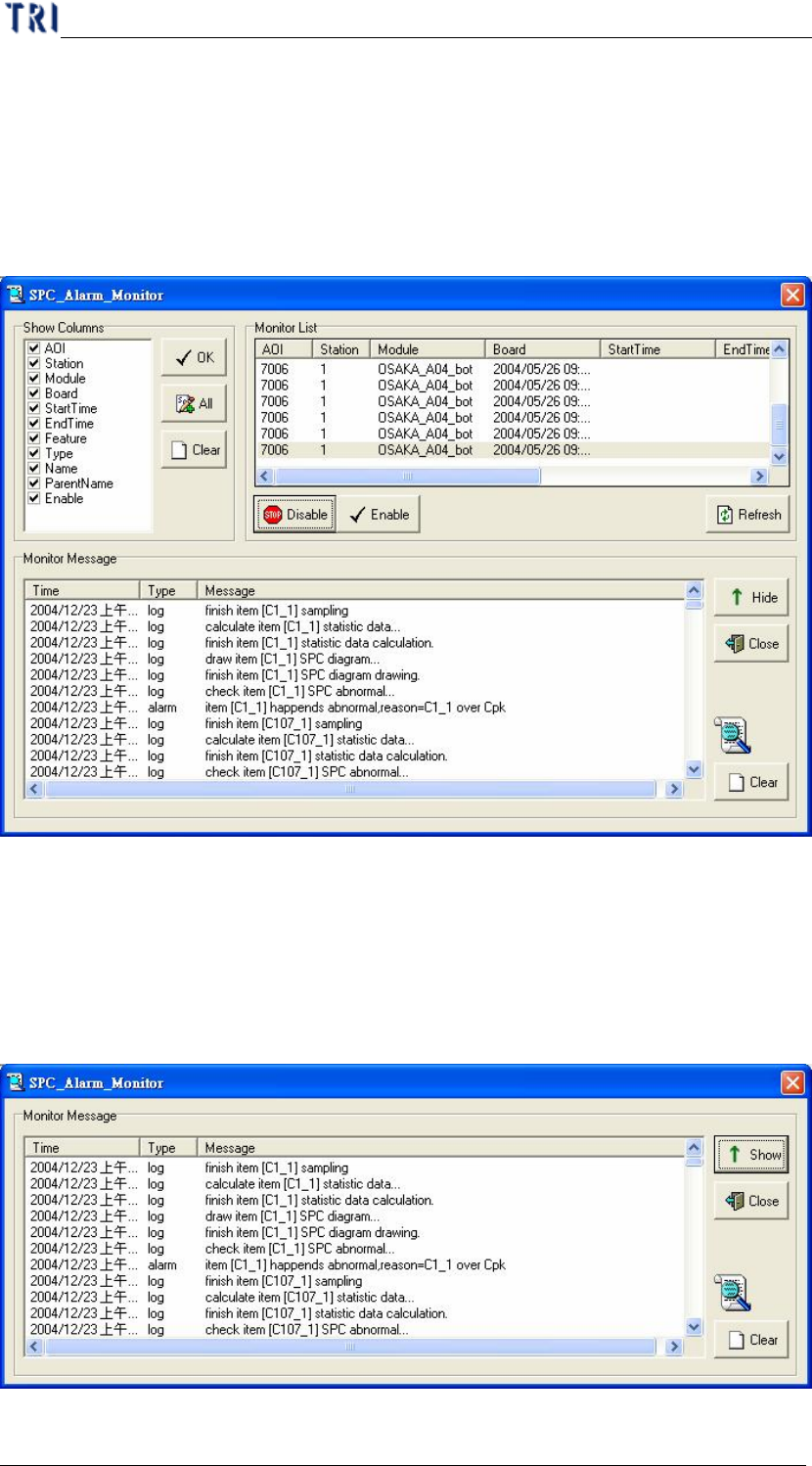Click the Disable button with stop sign
812x1466 pixels.
tap(295, 514)
